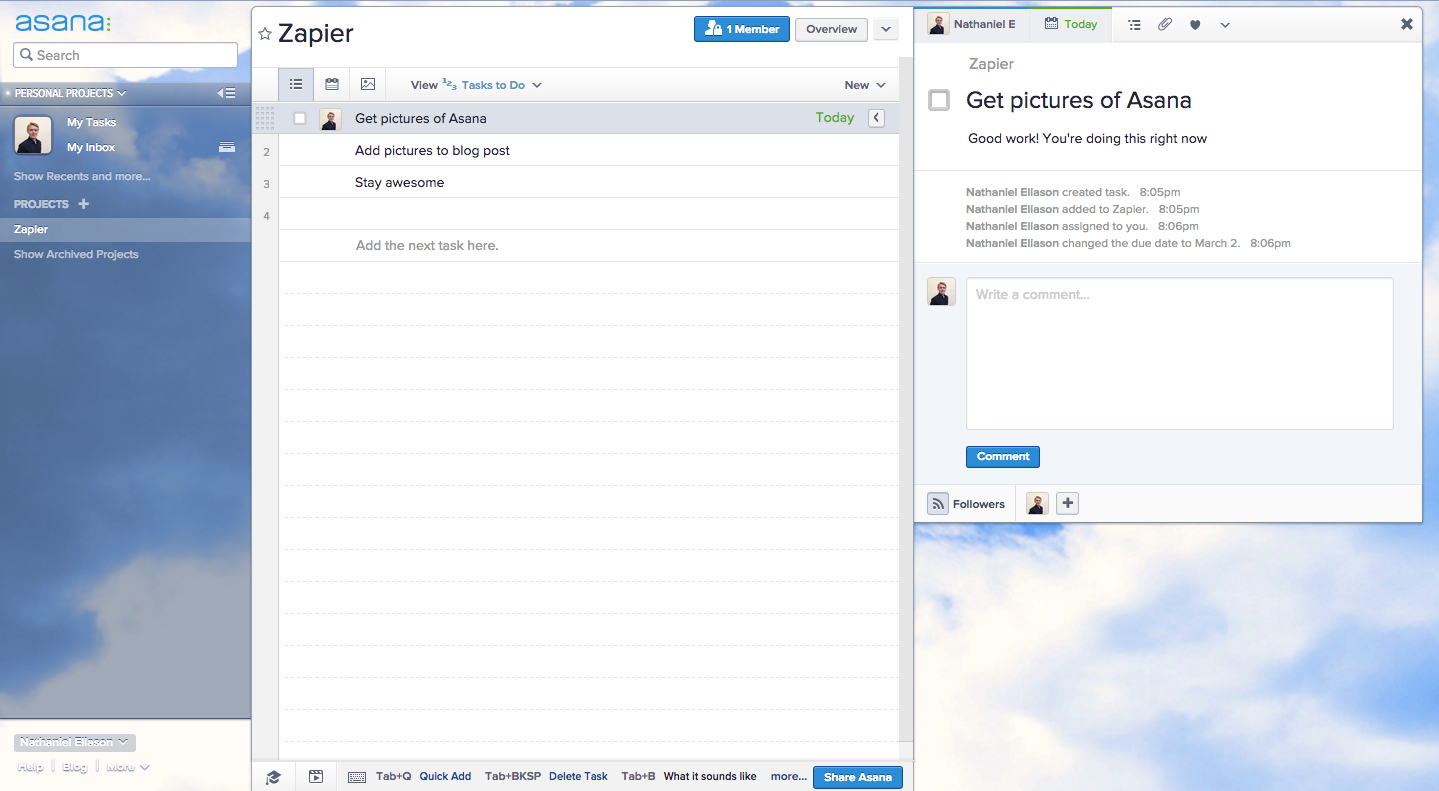This screenshot has height=791, width=1439.
Task: Select task Add pictures to blog post
Action: tap(432, 150)
